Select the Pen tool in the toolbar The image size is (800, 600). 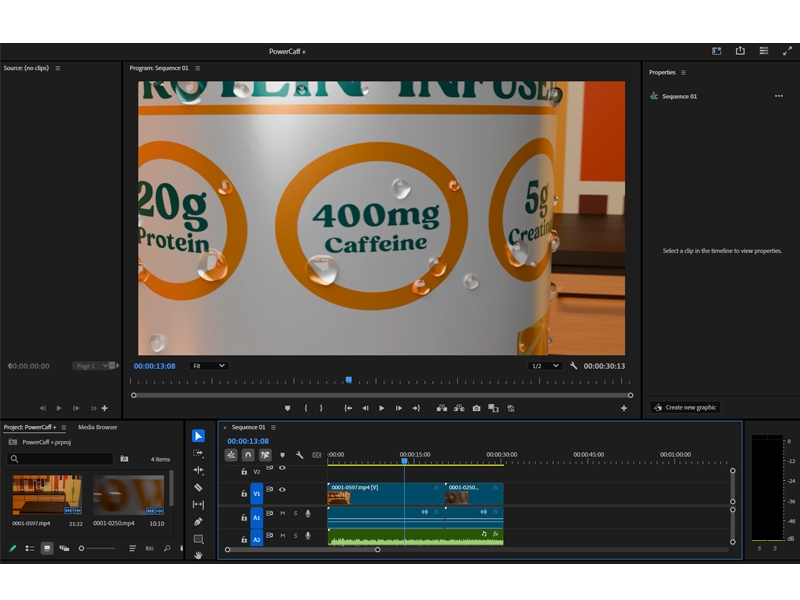(198, 521)
